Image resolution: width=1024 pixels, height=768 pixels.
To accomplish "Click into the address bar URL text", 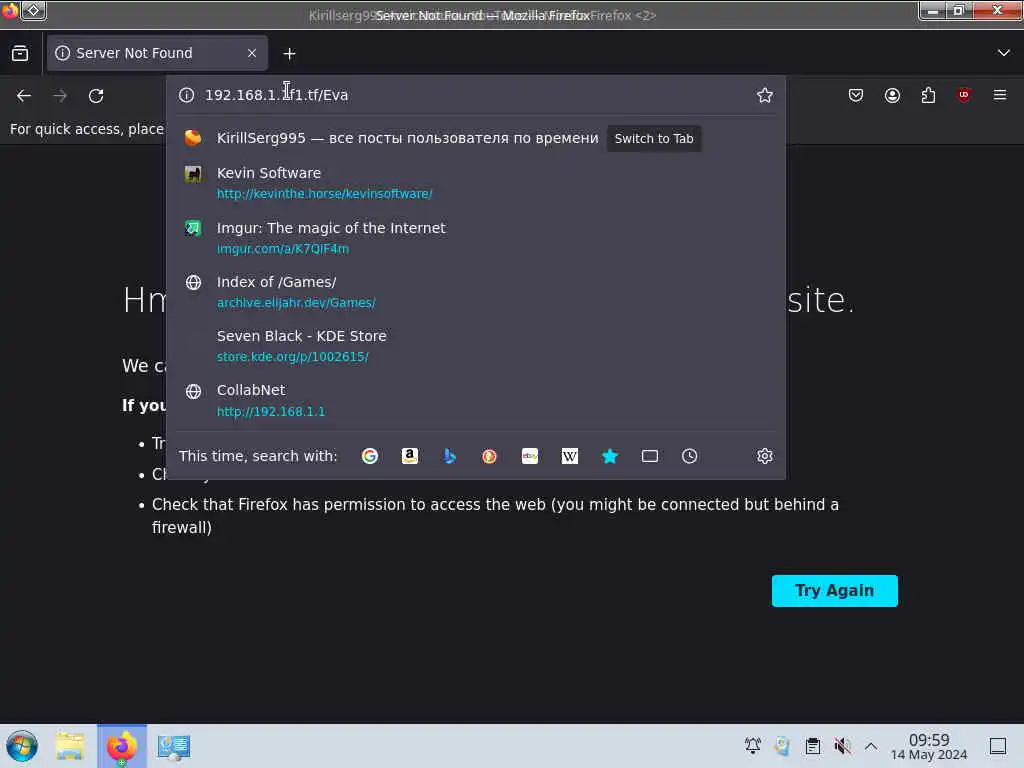I will pyautogui.click(x=276, y=95).
